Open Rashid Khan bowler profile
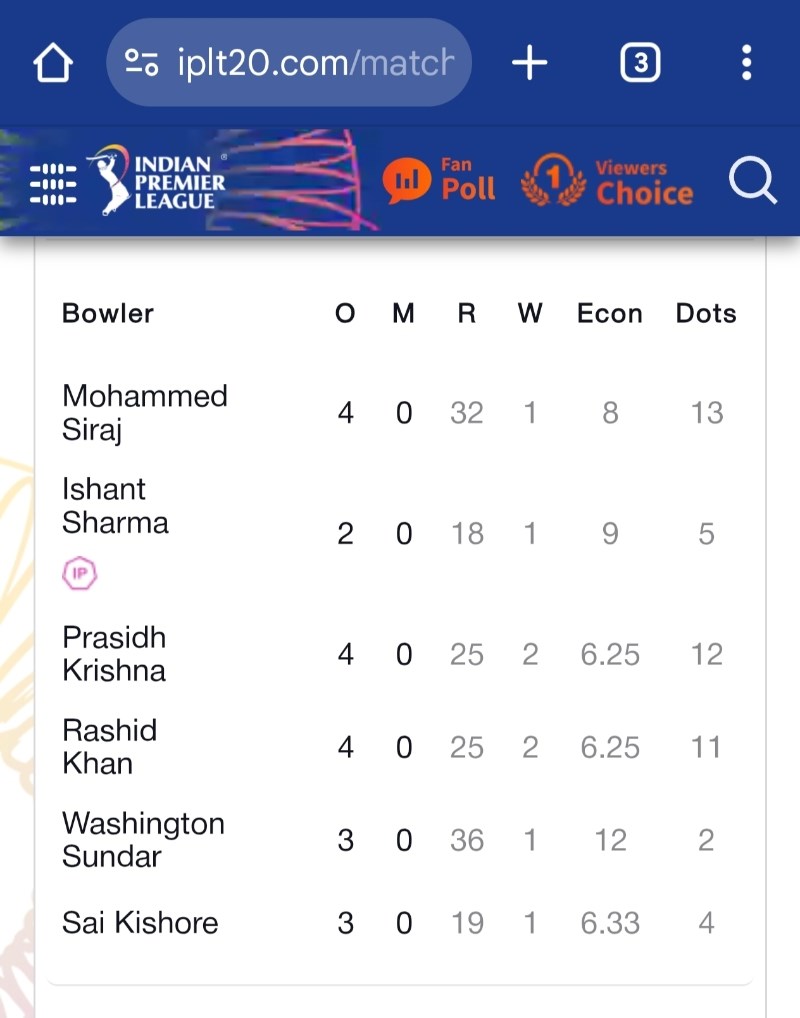The image size is (800, 1018). [109, 747]
